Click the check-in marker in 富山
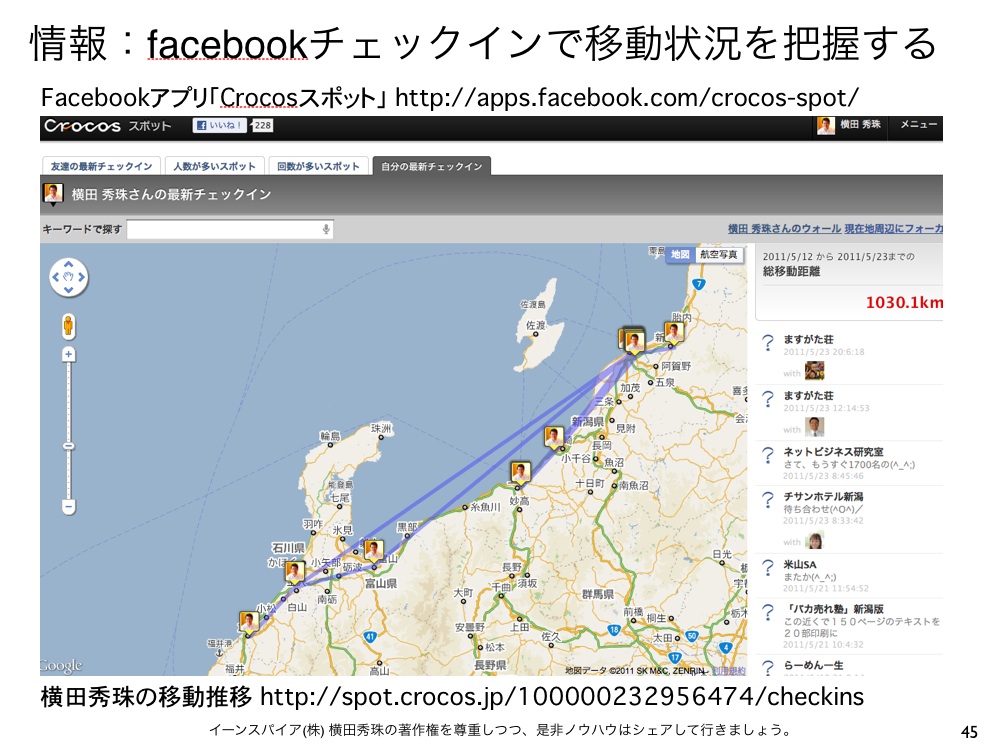Image resolution: width=1003 pixels, height=748 pixels. click(374, 551)
